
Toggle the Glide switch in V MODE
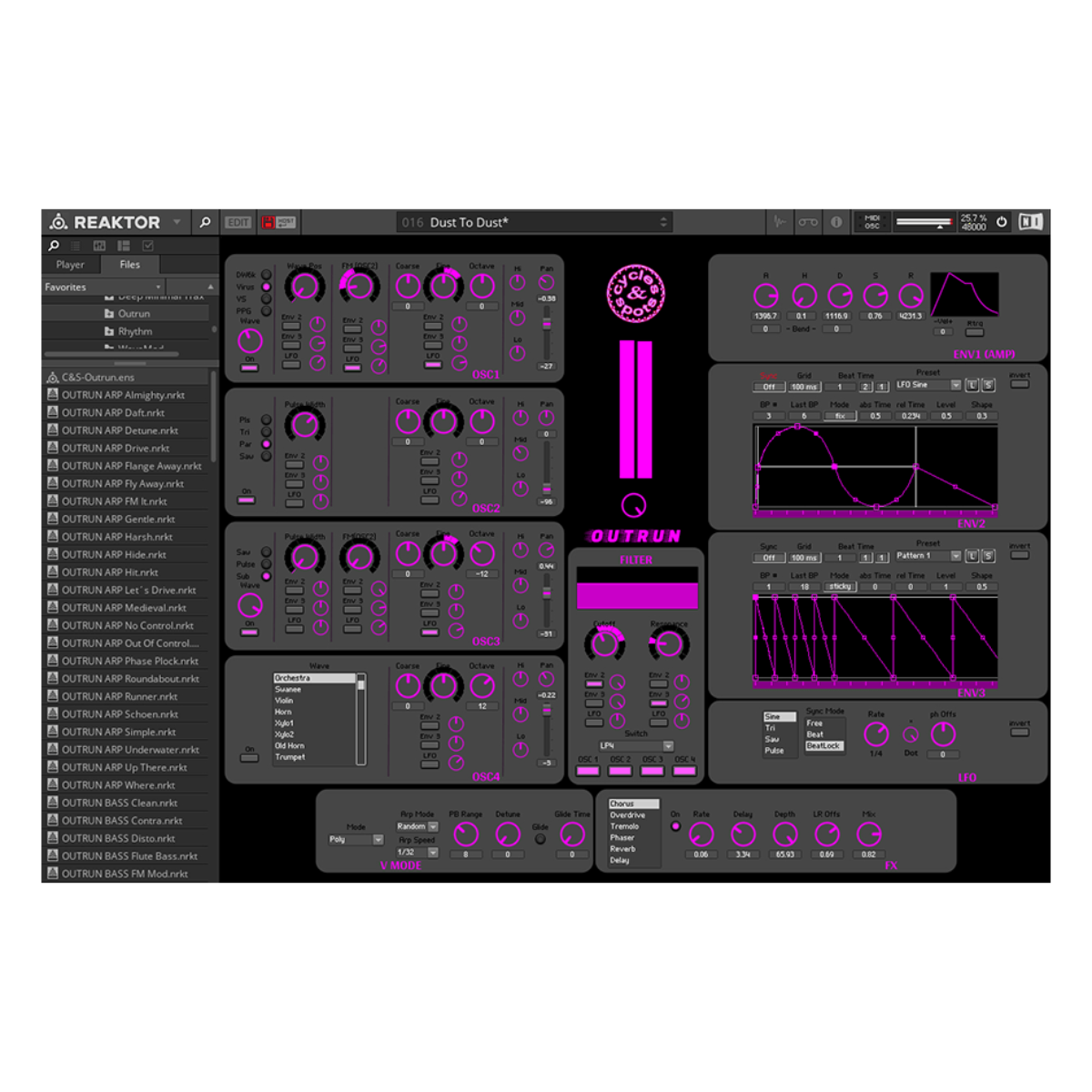coord(540,839)
